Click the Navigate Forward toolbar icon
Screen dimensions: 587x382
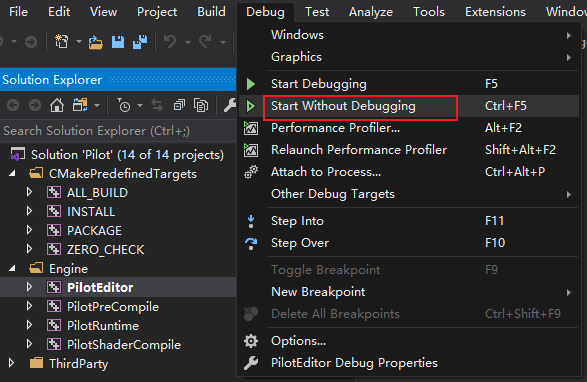31,42
